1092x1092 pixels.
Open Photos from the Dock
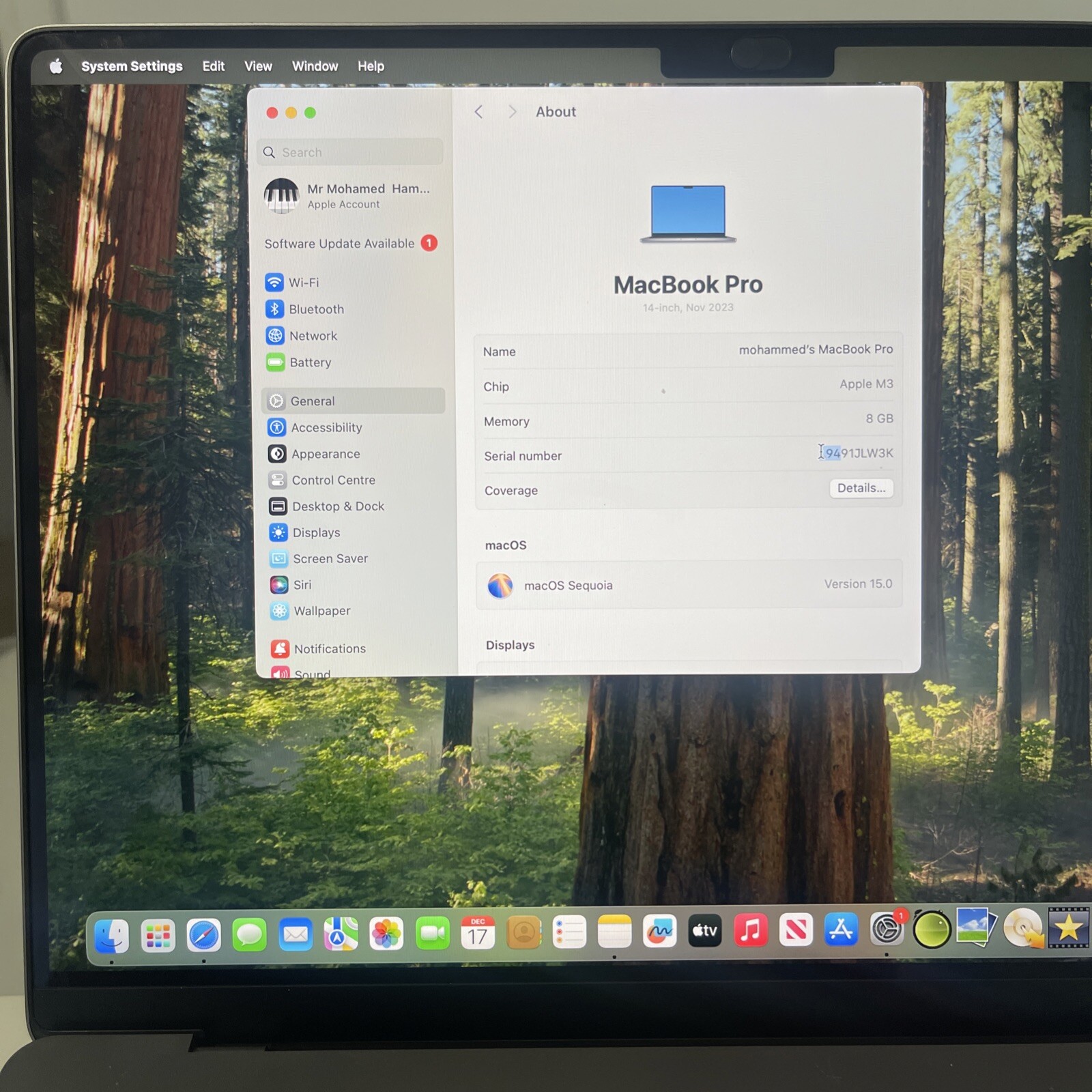tap(386, 934)
